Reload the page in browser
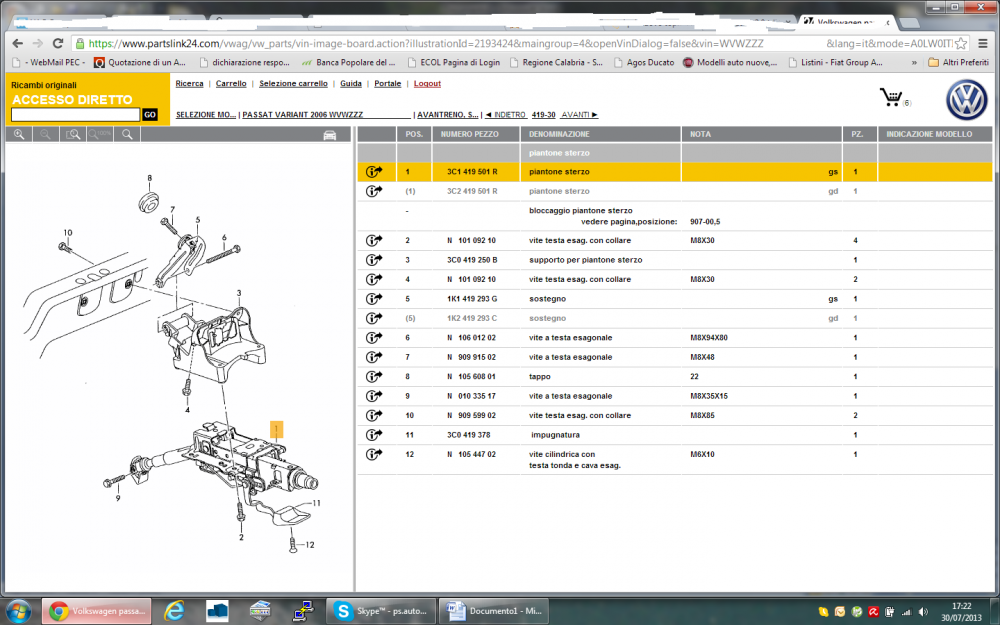Viewport: 1000px width, 625px height. click(x=58, y=44)
